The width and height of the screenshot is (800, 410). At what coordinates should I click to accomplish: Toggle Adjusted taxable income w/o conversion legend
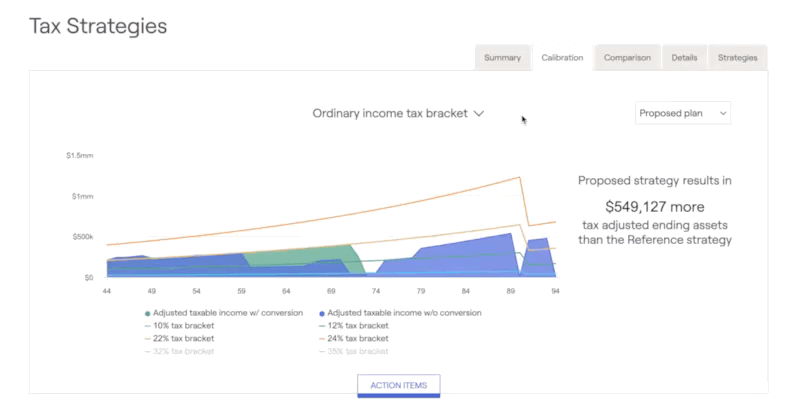tap(405, 313)
